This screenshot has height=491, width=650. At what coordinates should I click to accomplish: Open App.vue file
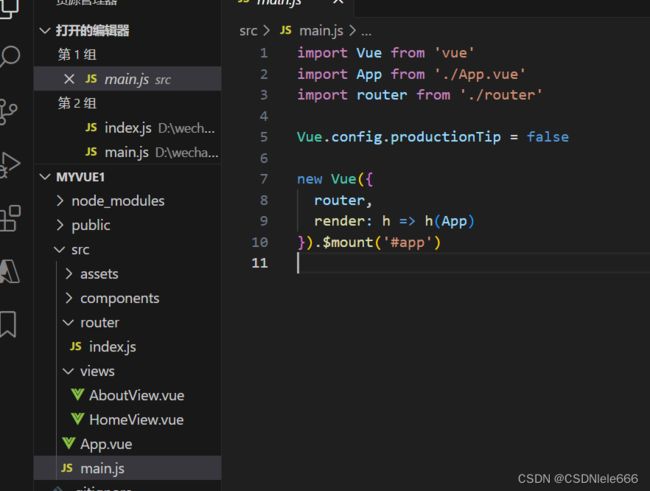[127, 444]
